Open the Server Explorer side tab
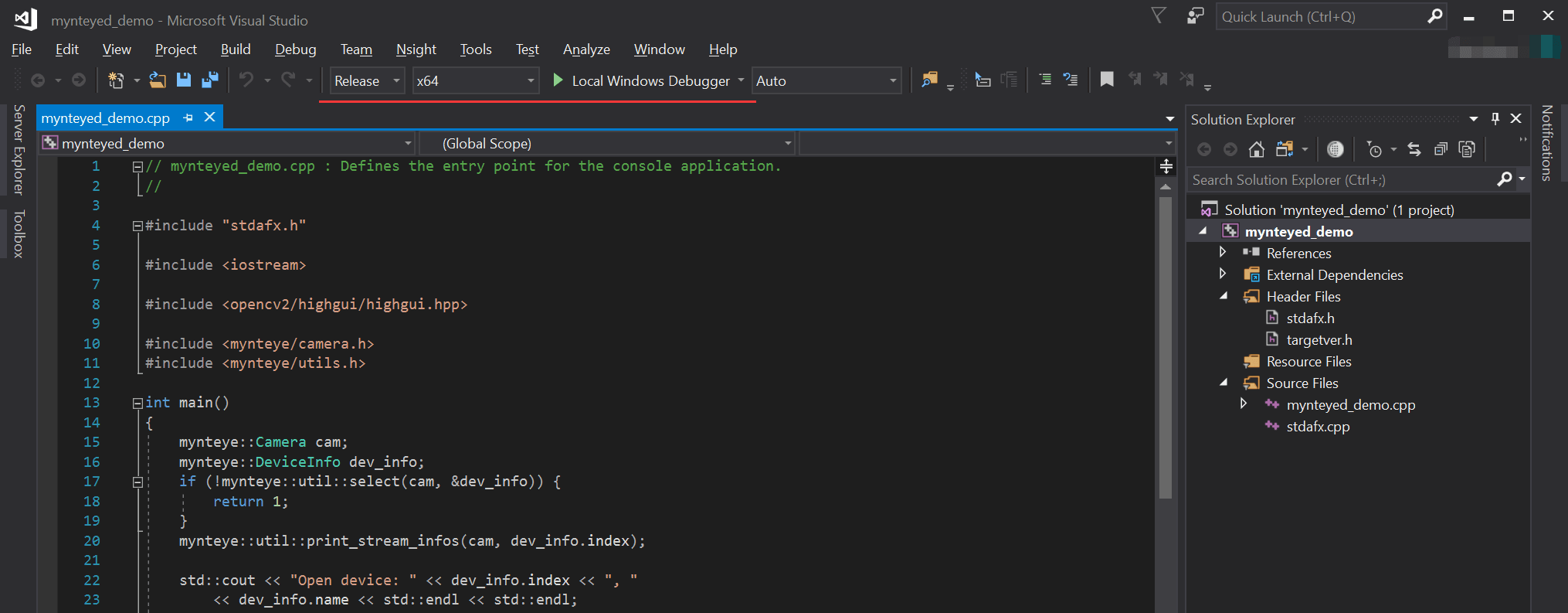Viewport: 1568px width, 613px height. (19, 149)
